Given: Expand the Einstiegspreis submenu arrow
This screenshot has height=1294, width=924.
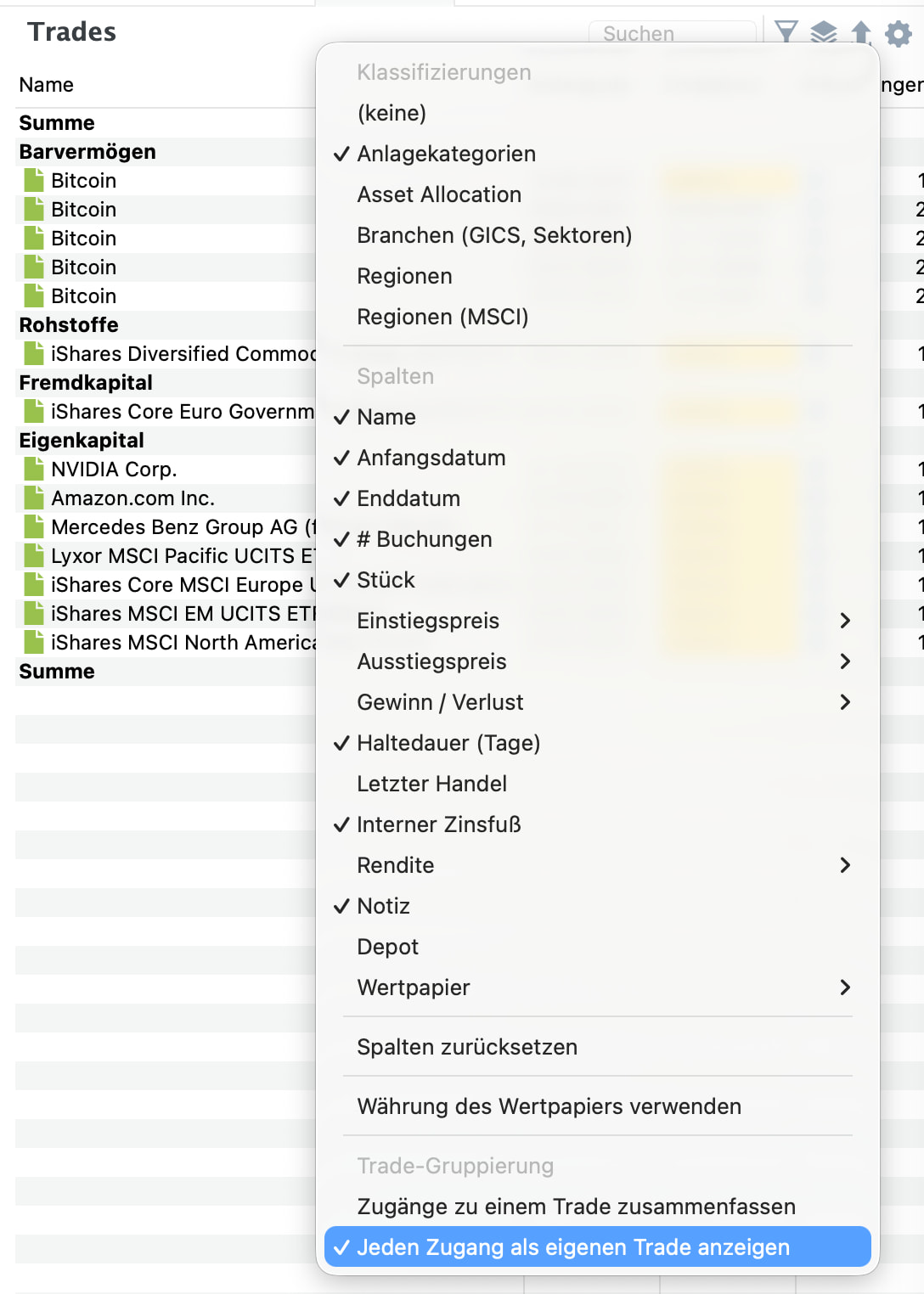Looking at the screenshot, I should [844, 621].
